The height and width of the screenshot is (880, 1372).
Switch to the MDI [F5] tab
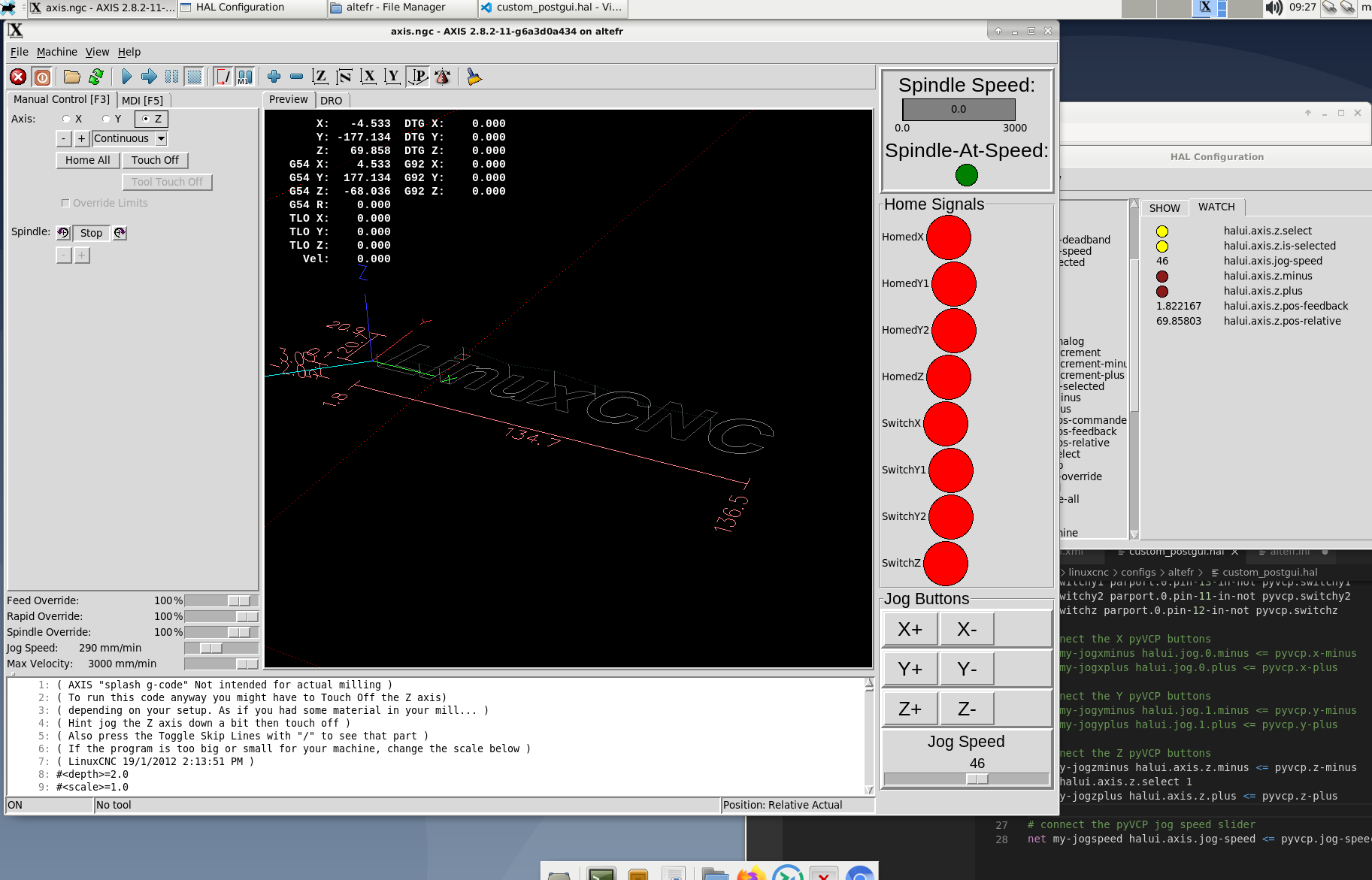pos(143,100)
